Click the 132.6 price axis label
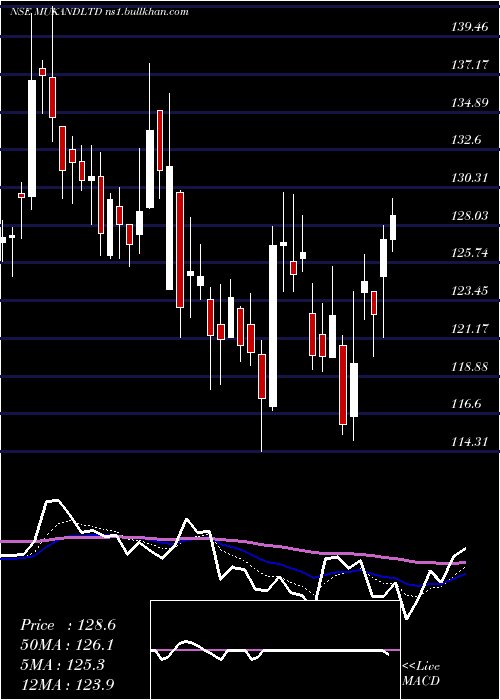This screenshot has width=500, height=700. click(467, 140)
